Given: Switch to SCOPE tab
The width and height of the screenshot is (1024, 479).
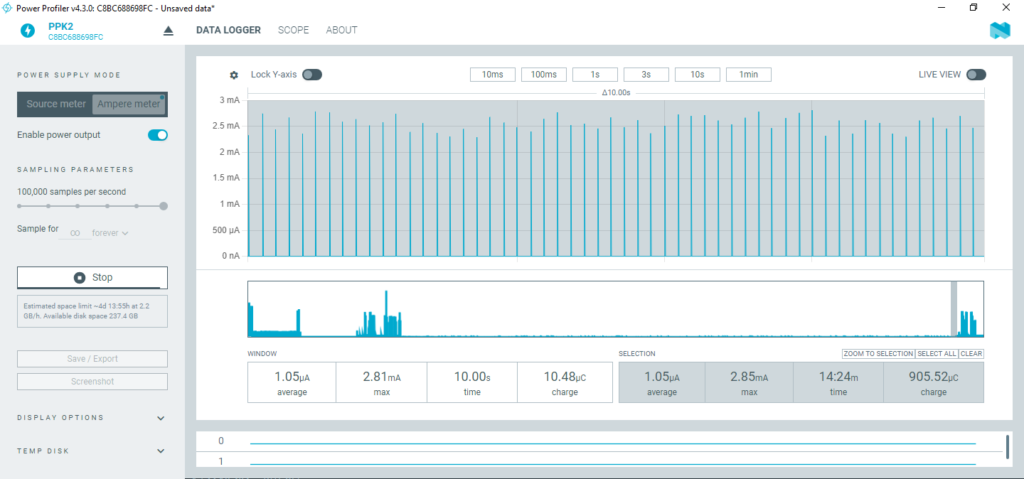Looking at the screenshot, I should pos(293,30).
